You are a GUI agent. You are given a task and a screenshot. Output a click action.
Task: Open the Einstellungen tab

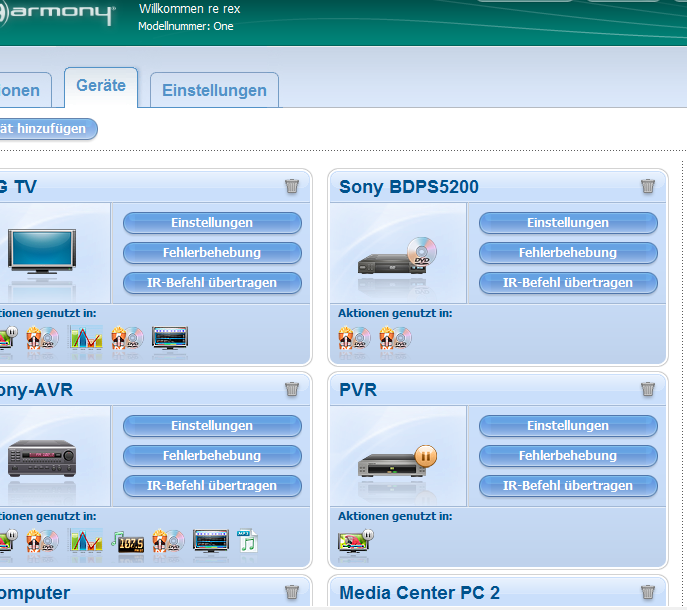pyautogui.click(x=214, y=90)
